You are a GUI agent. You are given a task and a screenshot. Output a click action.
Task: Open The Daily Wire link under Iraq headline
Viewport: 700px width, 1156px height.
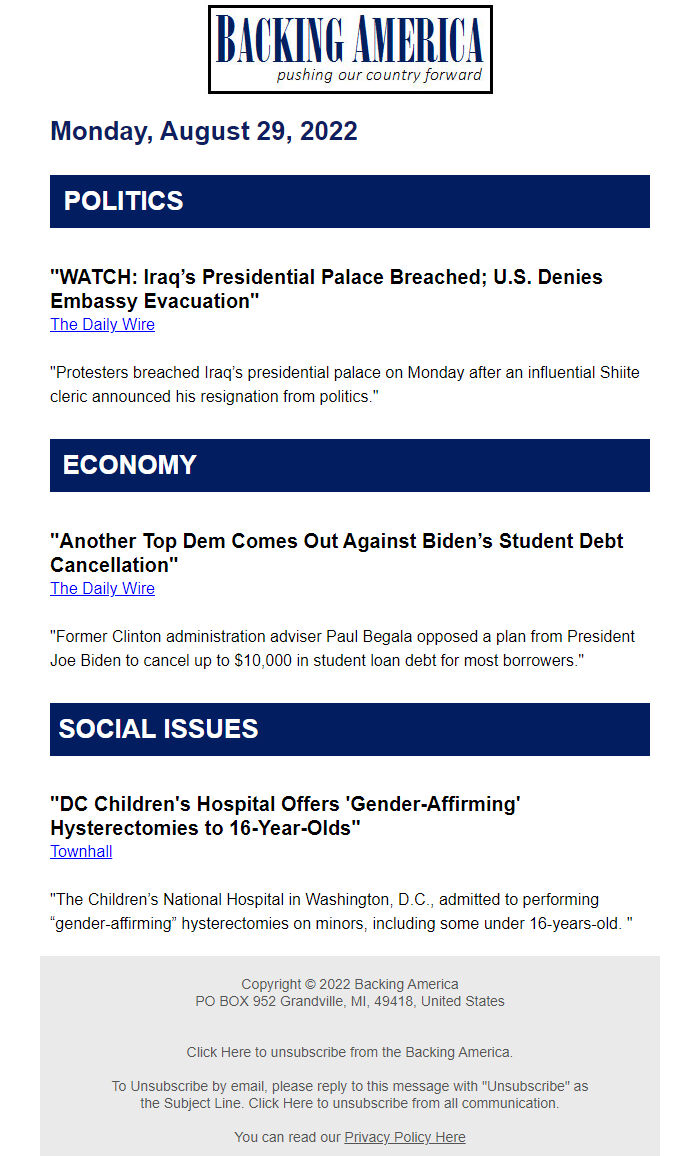[x=103, y=324]
